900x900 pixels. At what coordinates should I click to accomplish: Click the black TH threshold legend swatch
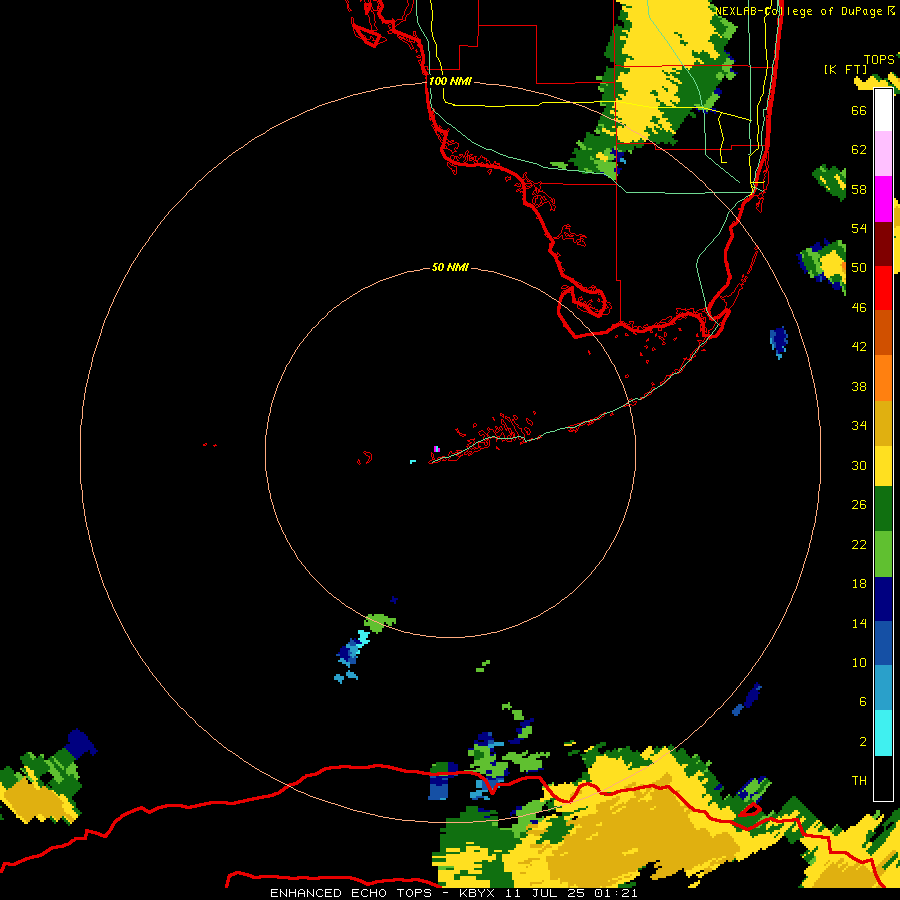pyautogui.click(x=883, y=778)
